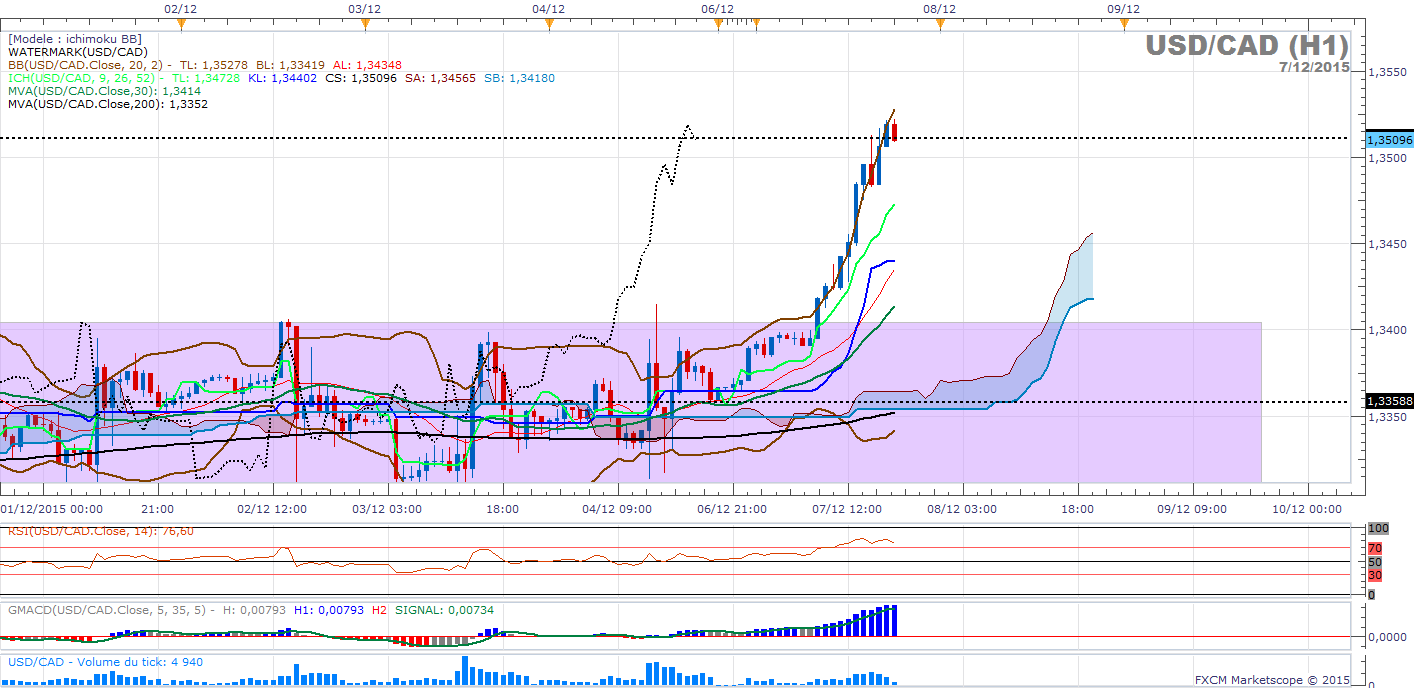Click the '06/12 21:00' time axis label
This screenshot has height=688, width=1423.
732,508
